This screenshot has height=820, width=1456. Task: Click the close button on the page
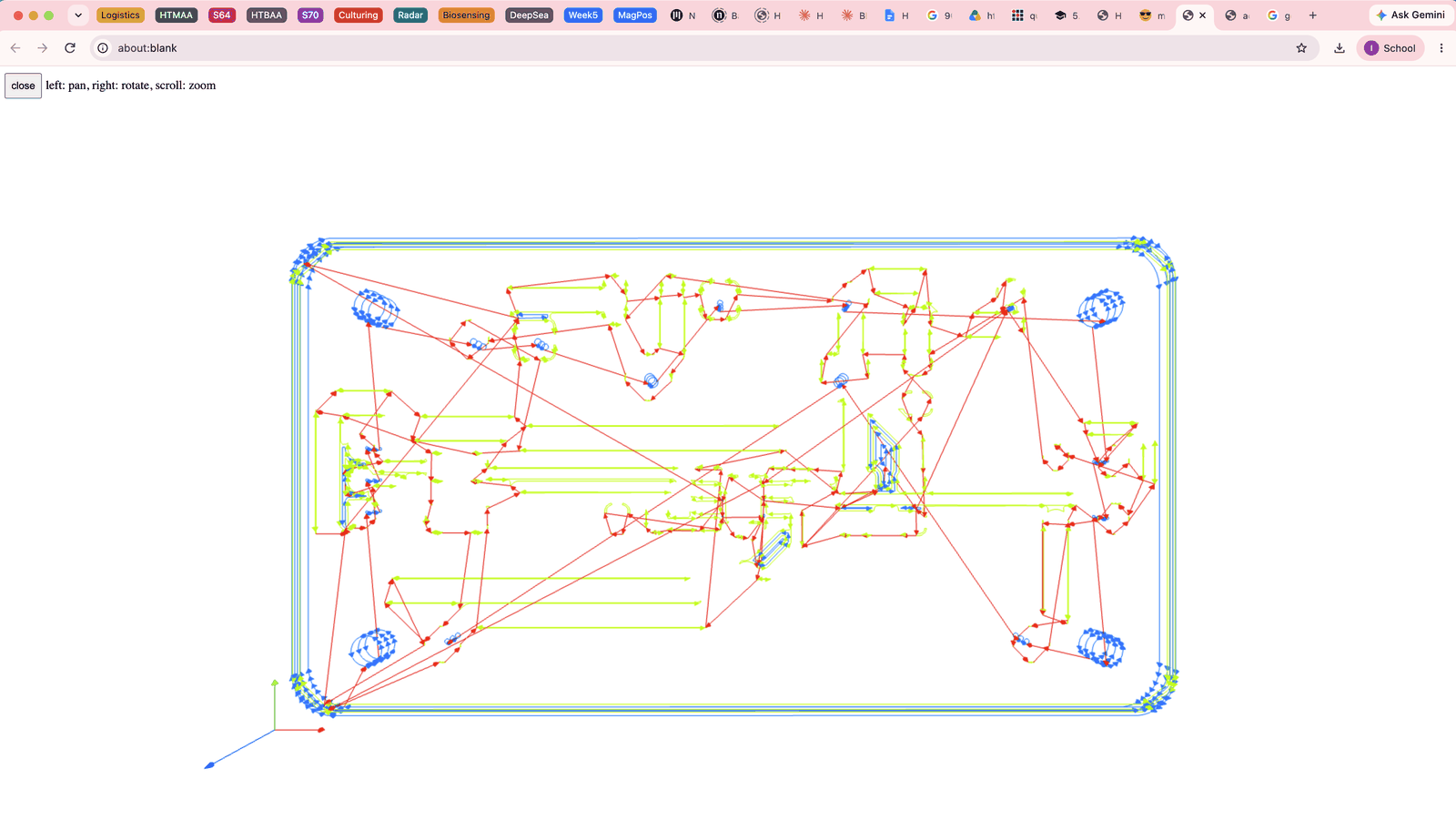click(x=23, y=86)
